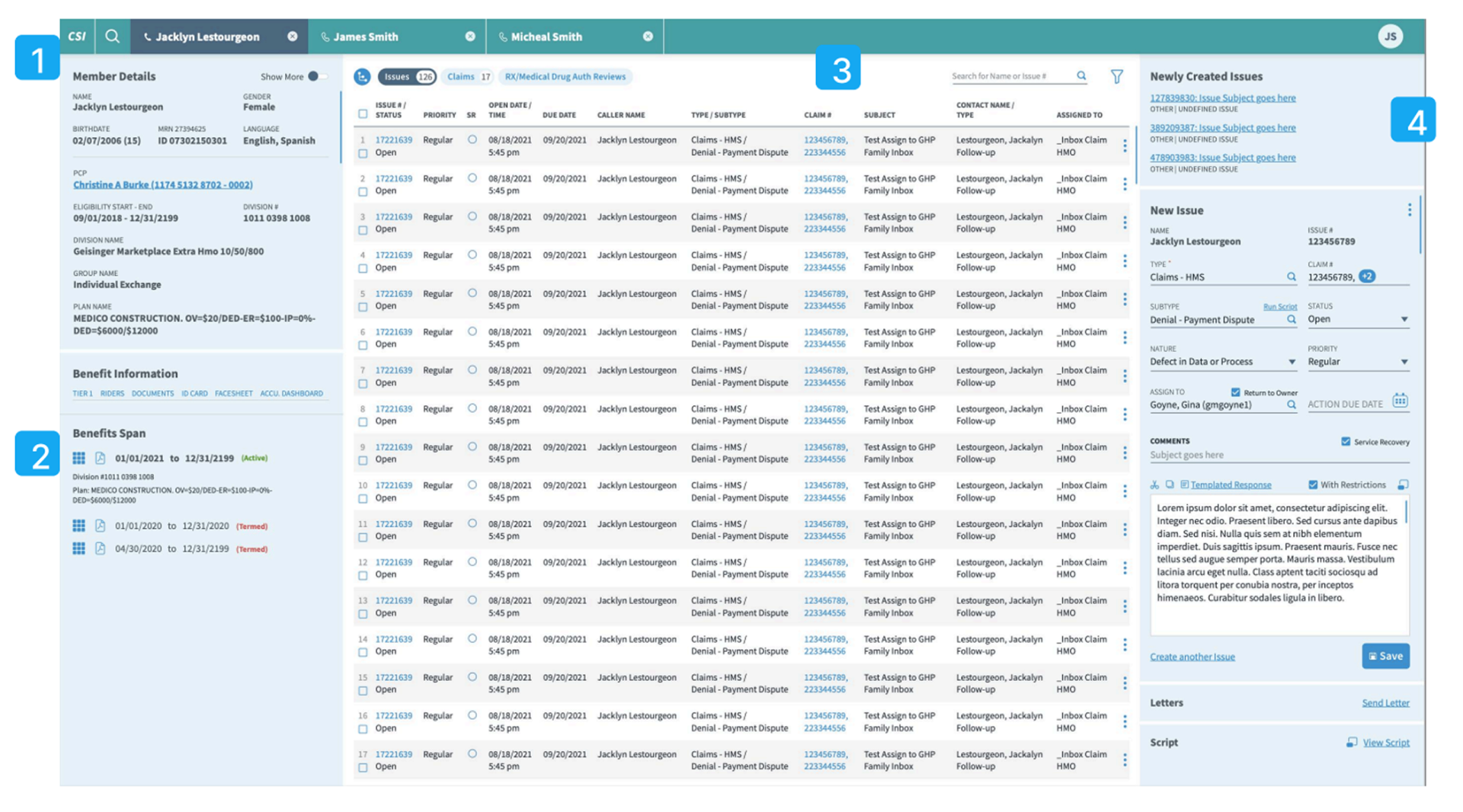Open newly created issue 127839830 link
This screenshot has height=812, width=1463.
click(x=1222, y=98)
